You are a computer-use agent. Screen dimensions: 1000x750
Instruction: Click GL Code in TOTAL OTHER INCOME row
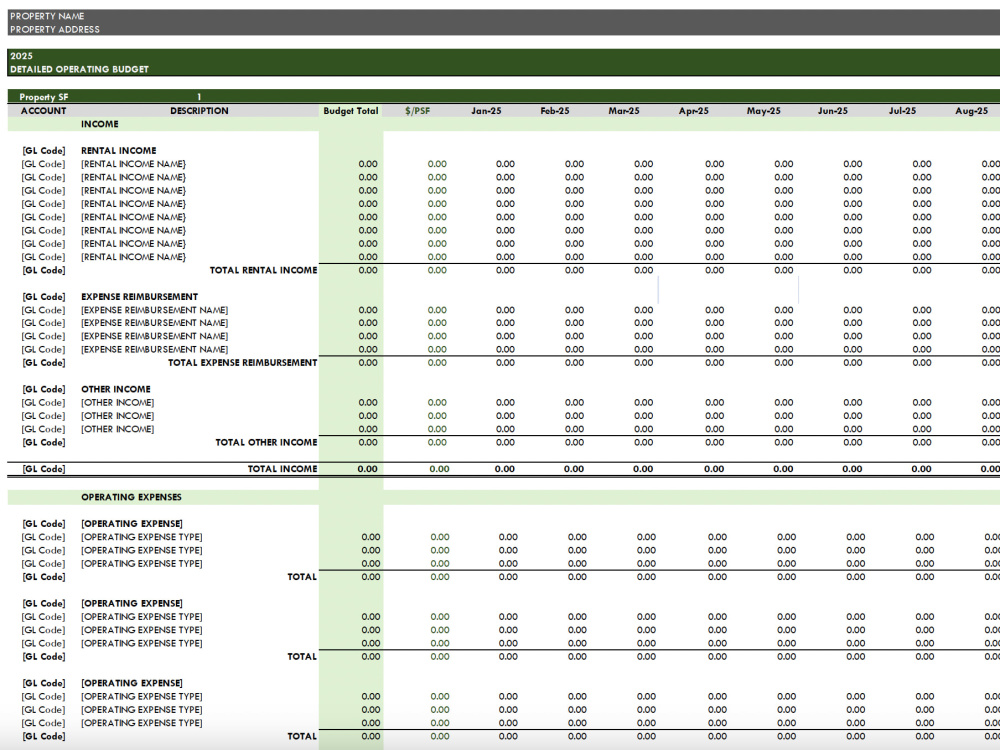43,443
